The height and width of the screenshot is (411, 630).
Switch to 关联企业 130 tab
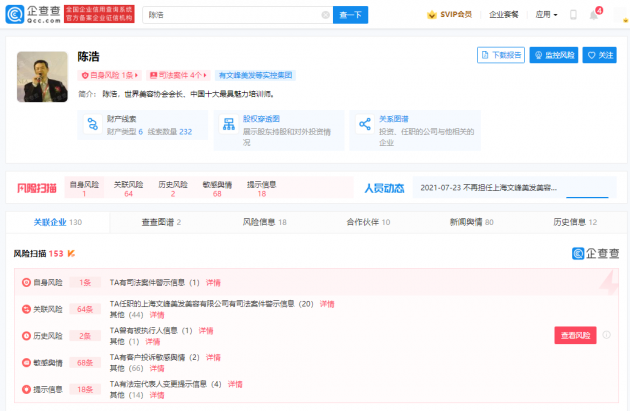pyautogui.click(x=58, y=222)
